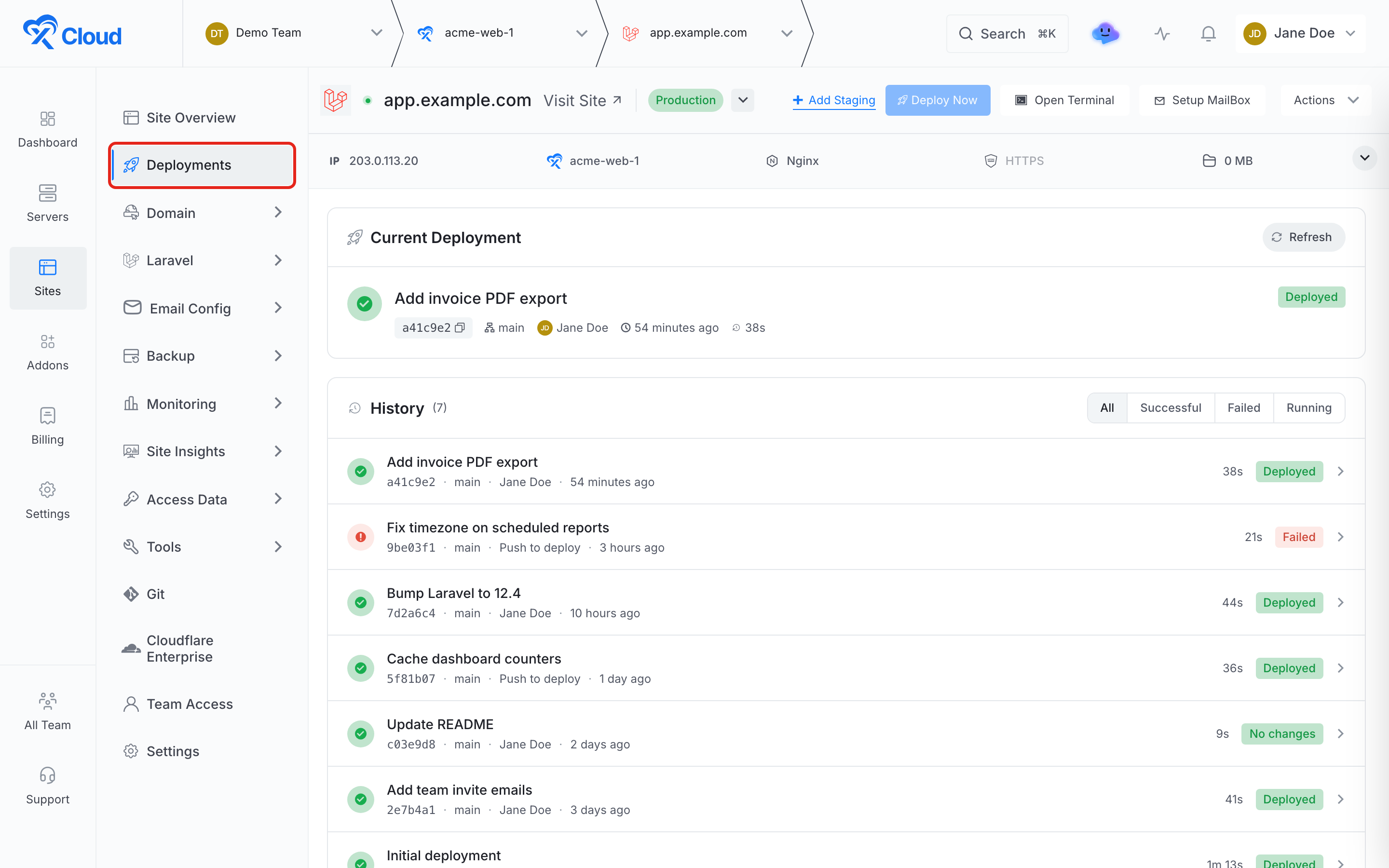Open the failed Fix timezone deployment row

click(846, 537)
